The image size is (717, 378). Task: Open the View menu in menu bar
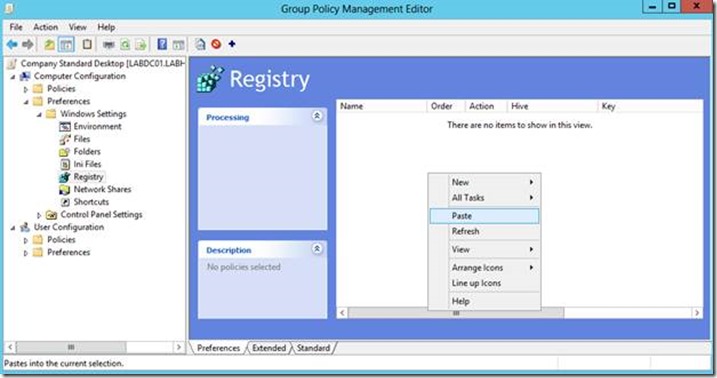pyautogui.click(x=77, y=27)
